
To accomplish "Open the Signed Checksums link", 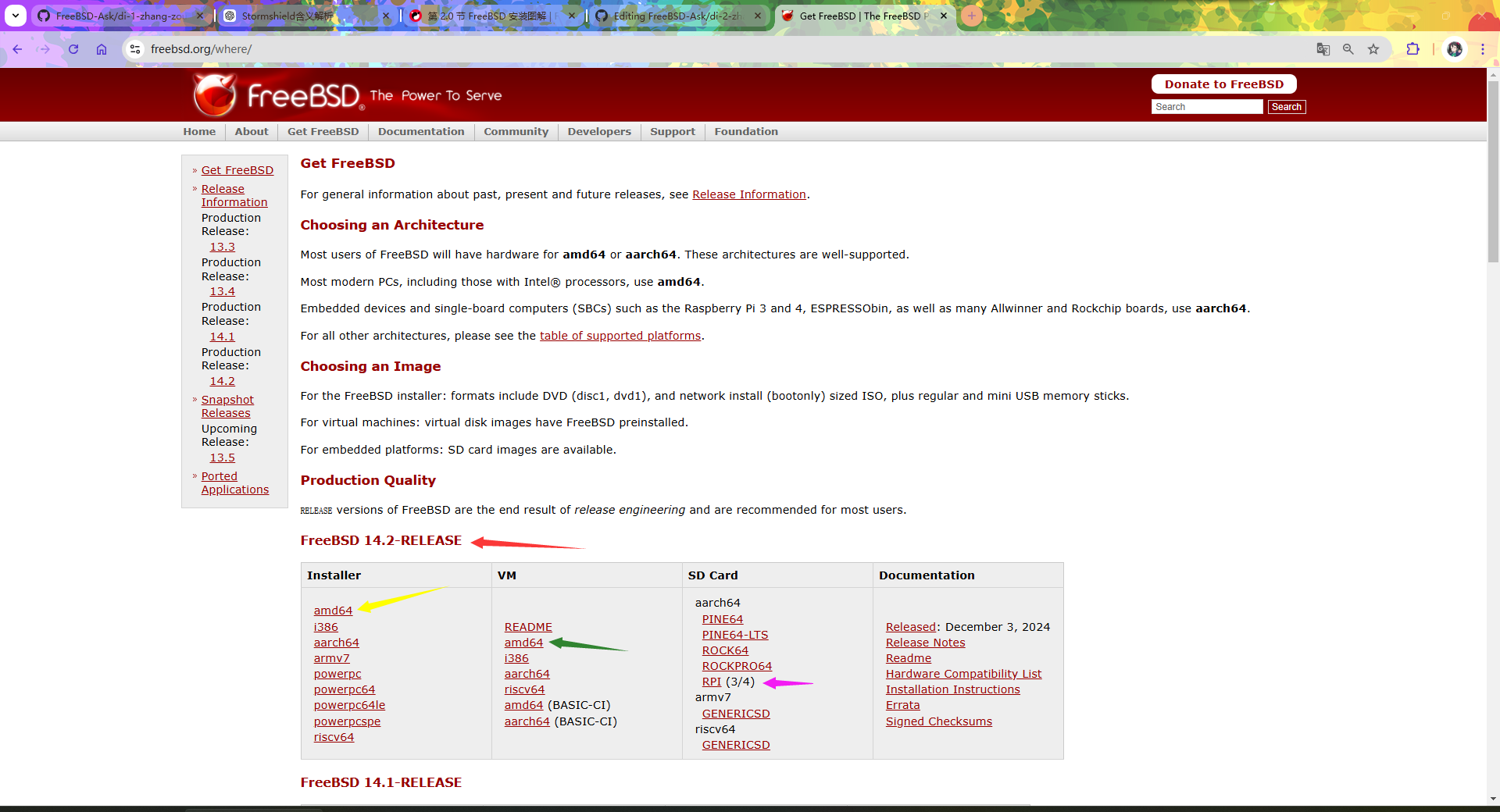I will (x=938, y=721).
